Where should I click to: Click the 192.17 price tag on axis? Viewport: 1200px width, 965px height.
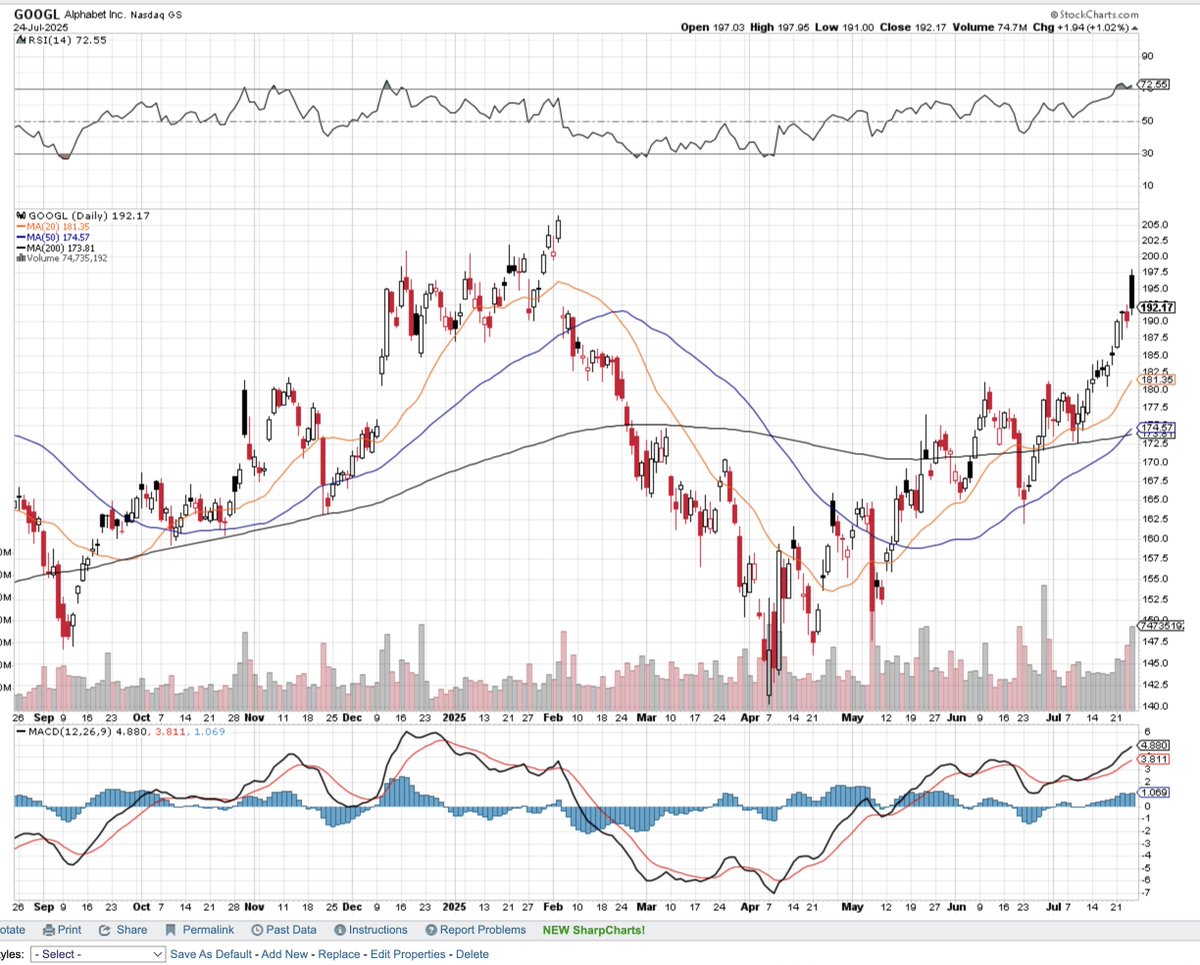pyautogui.click(x=1156, y=307)
